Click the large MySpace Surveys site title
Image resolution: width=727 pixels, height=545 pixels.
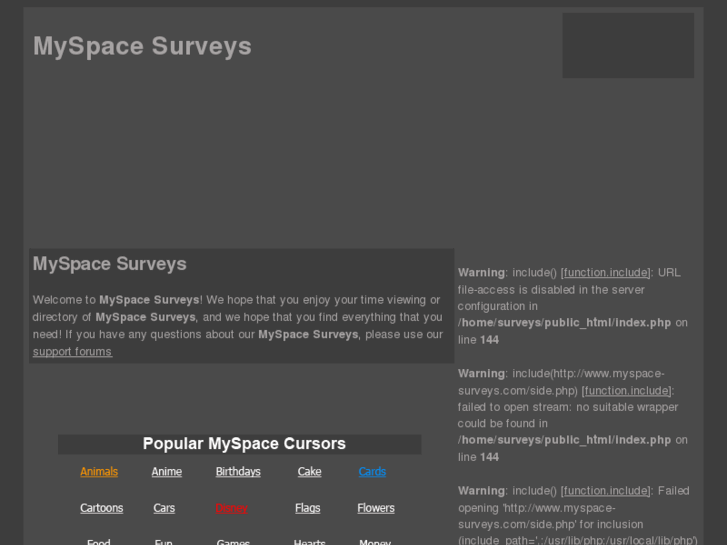142,46
